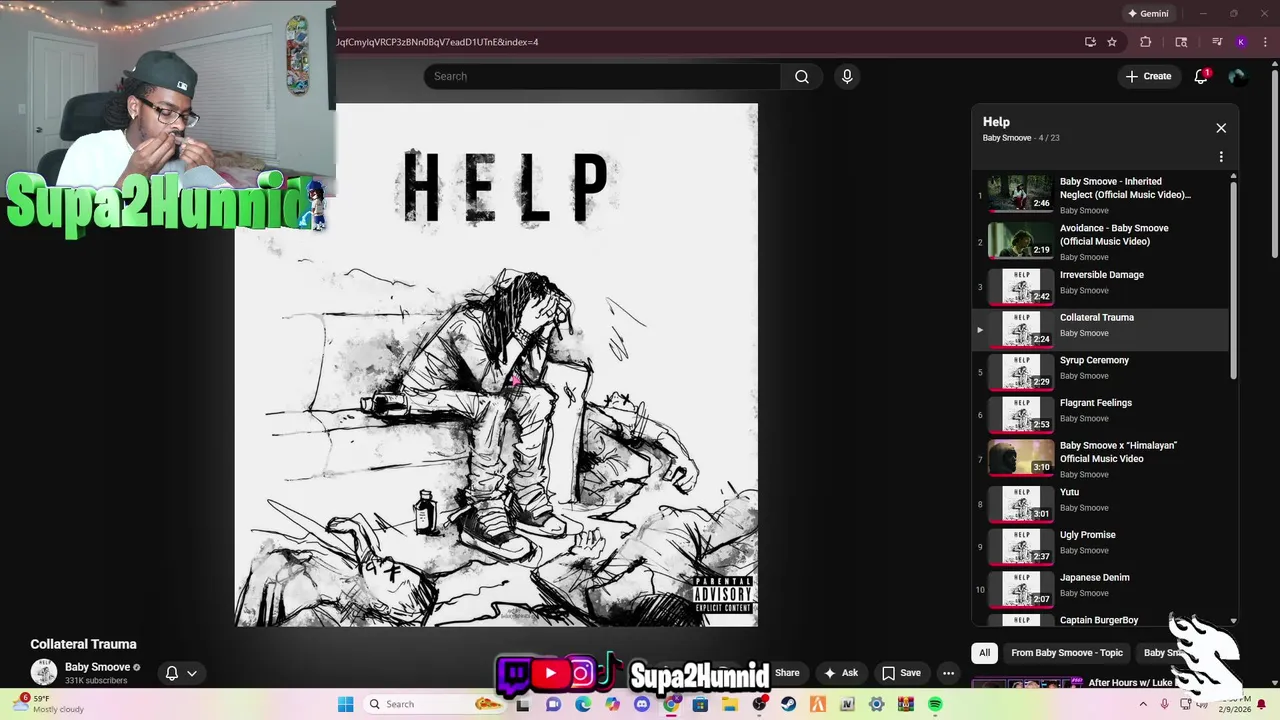
Task: Select the All filter chip
Action: pos(984,653)
